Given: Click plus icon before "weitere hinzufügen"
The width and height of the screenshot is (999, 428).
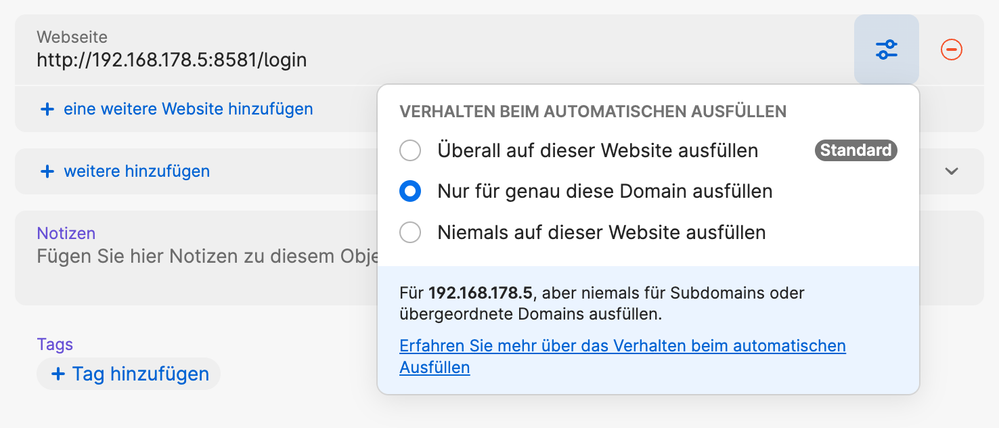Looking at the screenshot, I should tap(46, 171).
